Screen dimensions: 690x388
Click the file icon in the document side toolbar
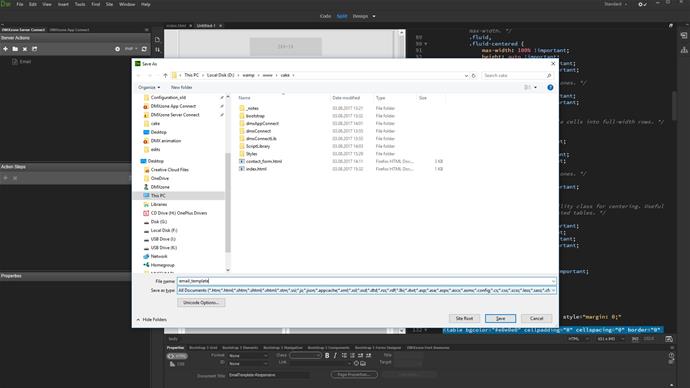157,40
